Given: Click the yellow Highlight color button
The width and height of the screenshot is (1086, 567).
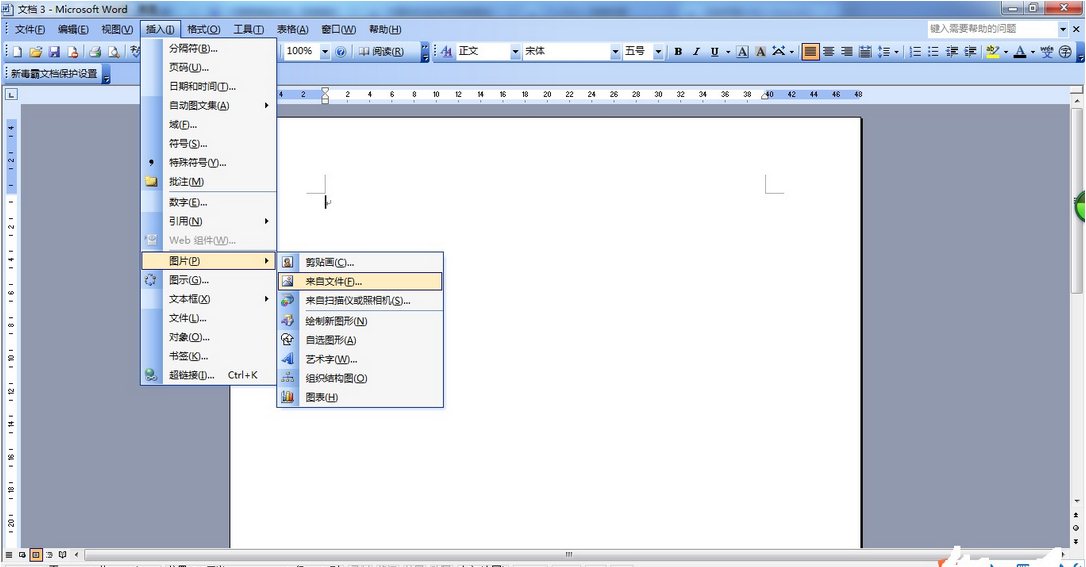Looking at the screenshot, I should click(992, 52).
